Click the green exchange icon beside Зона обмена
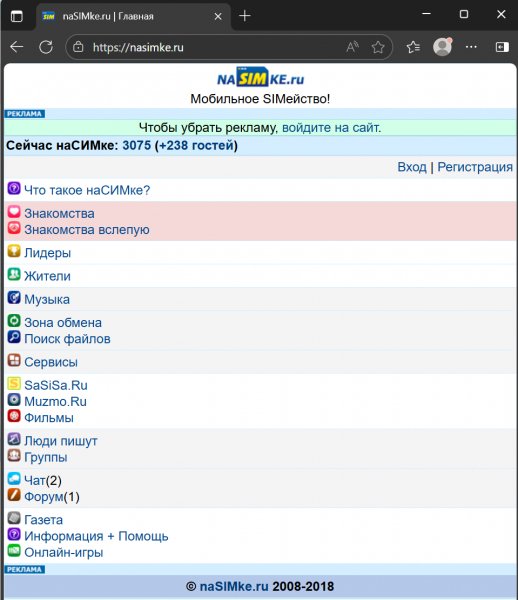This screenshot has width=518, height=600. click(x=14, y=321)
